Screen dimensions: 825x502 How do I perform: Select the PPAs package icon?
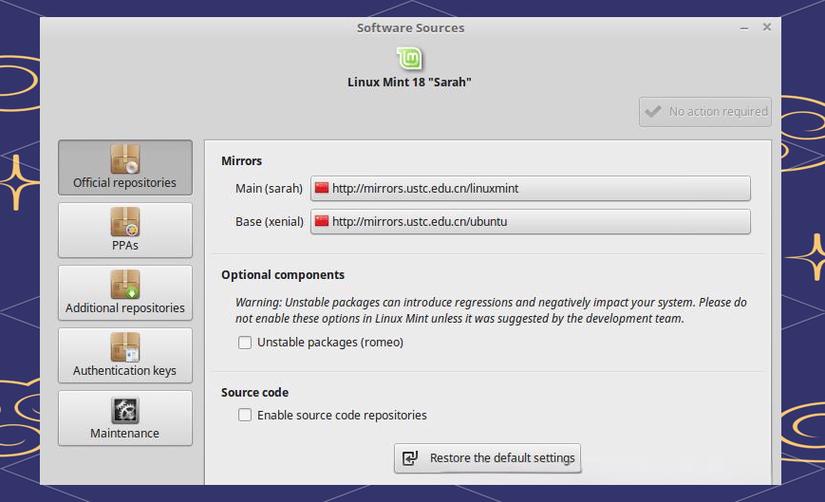pos(125,222)
